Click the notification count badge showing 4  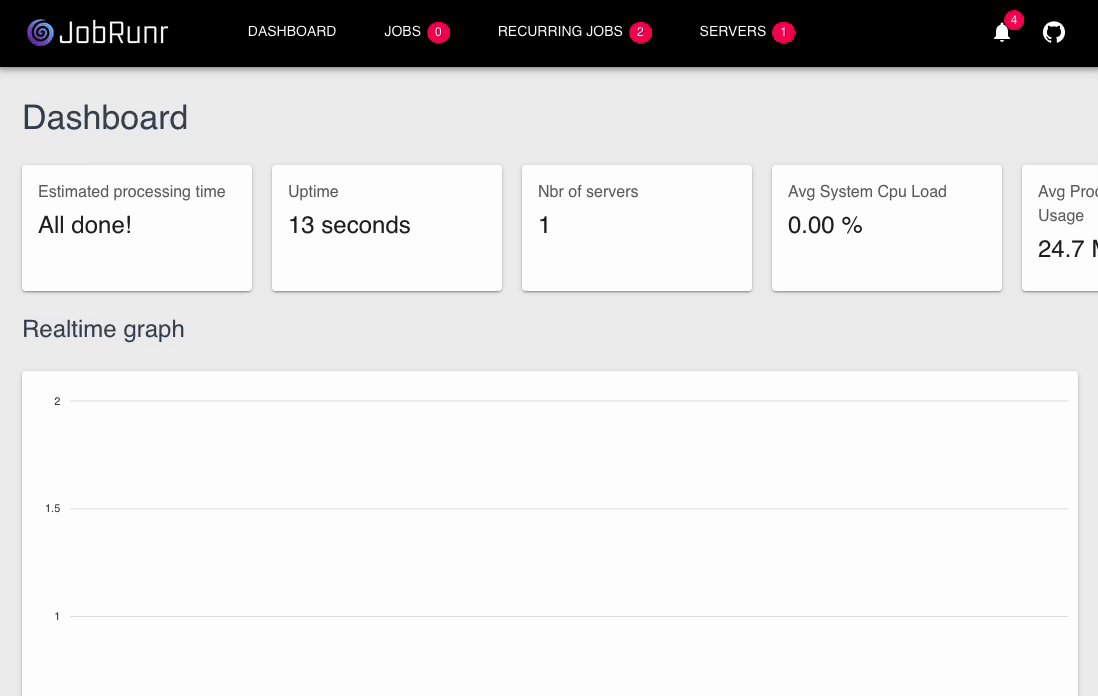1013,20
